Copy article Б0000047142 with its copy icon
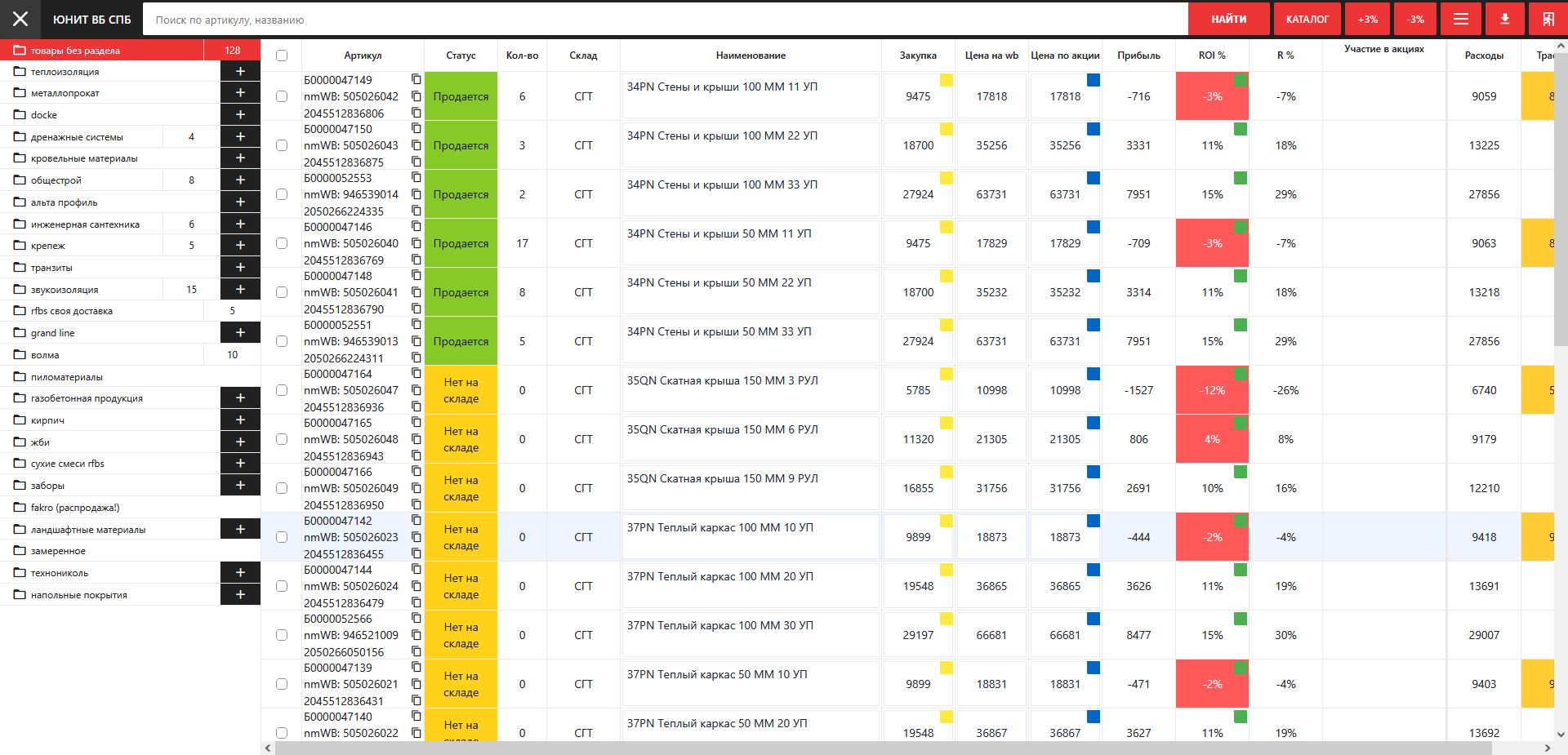 point(416,520)
